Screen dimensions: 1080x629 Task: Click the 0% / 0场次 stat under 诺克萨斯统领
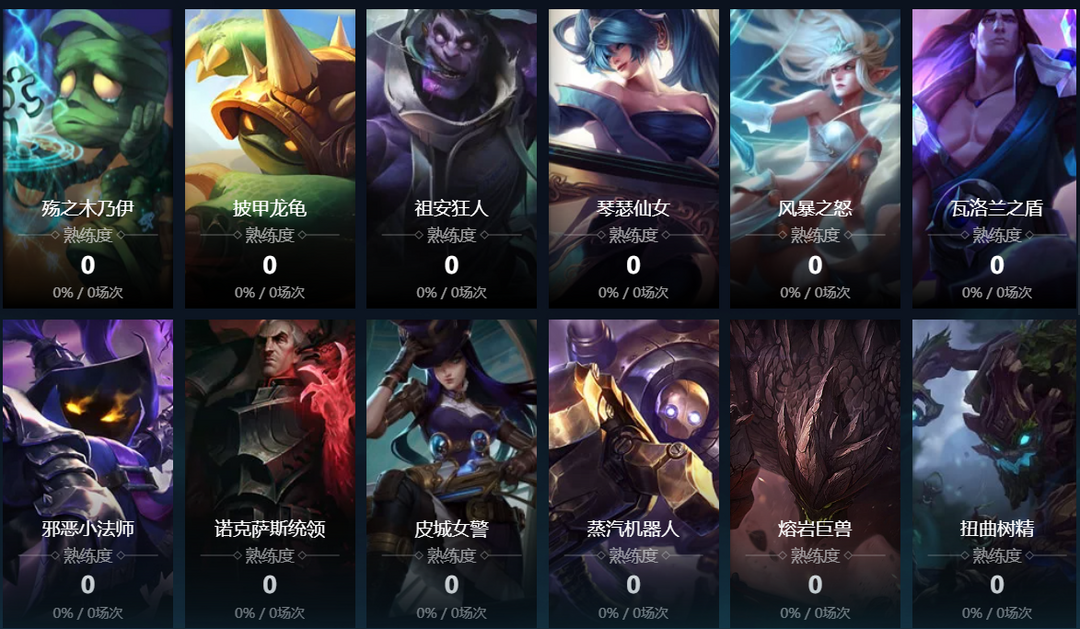pyautogui.click(x=270, y=612)
